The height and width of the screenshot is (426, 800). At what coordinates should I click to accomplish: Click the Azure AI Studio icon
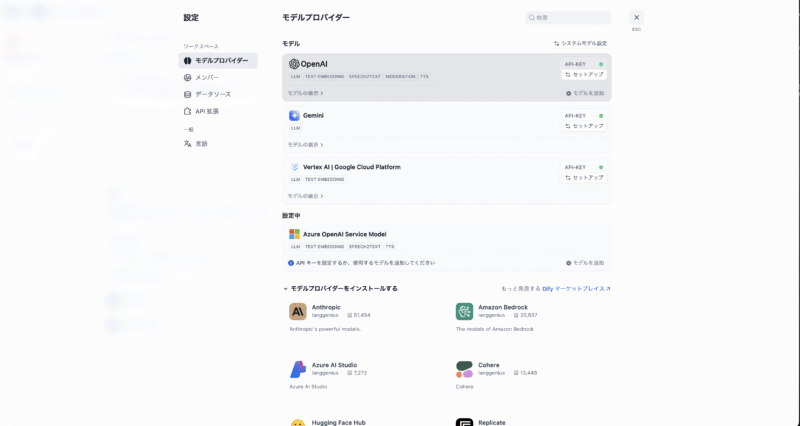(298, 369)
